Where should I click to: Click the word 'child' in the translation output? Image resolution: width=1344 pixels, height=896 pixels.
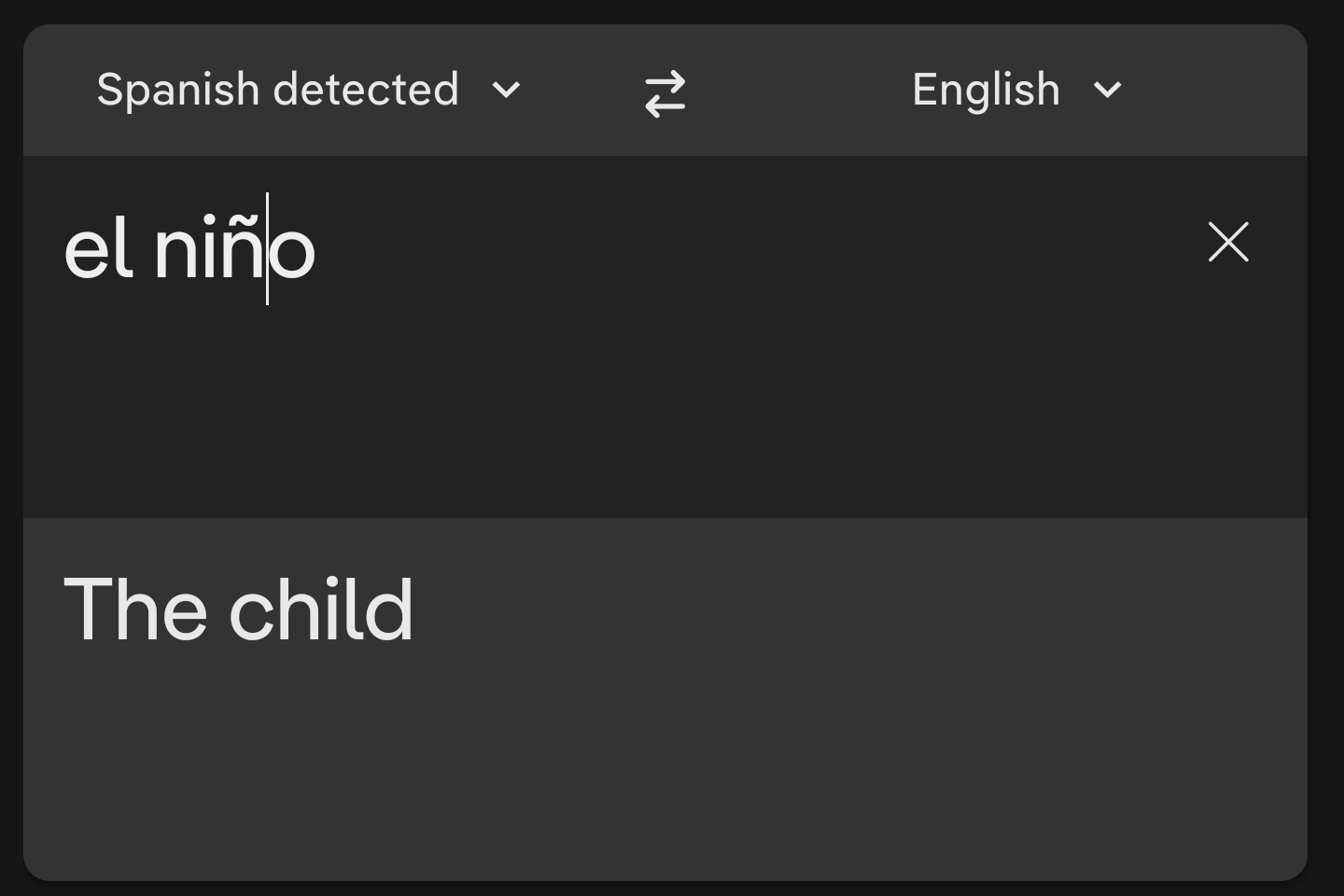click(x=321, y=610)
